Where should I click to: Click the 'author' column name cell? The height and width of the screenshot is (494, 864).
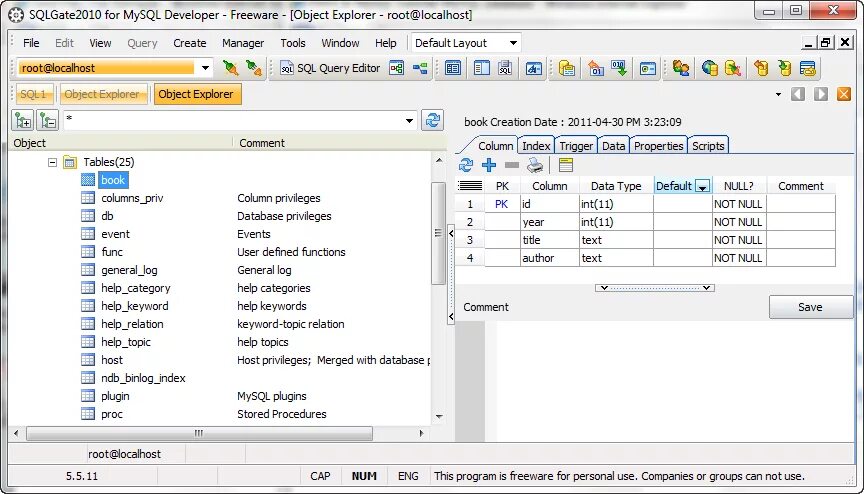[549, 258]
